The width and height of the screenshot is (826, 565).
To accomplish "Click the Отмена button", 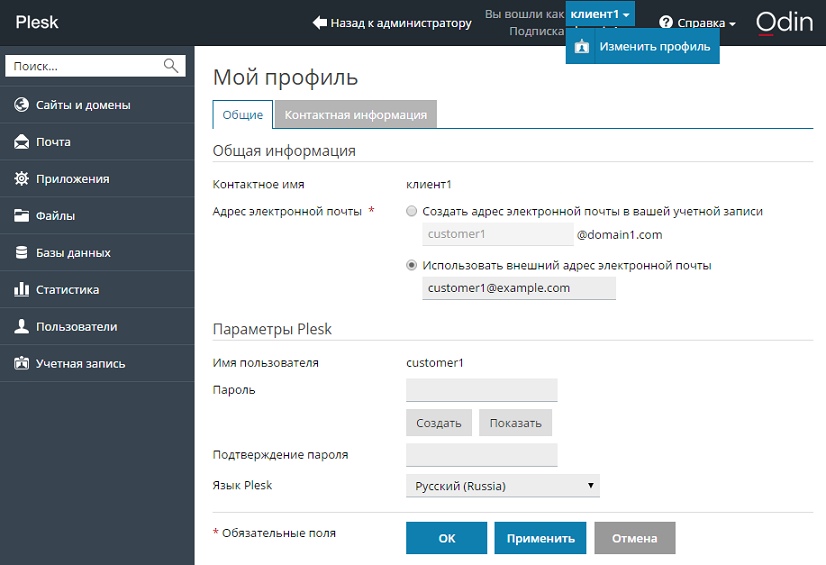I will pyautogui.click(x=634, y=538).
